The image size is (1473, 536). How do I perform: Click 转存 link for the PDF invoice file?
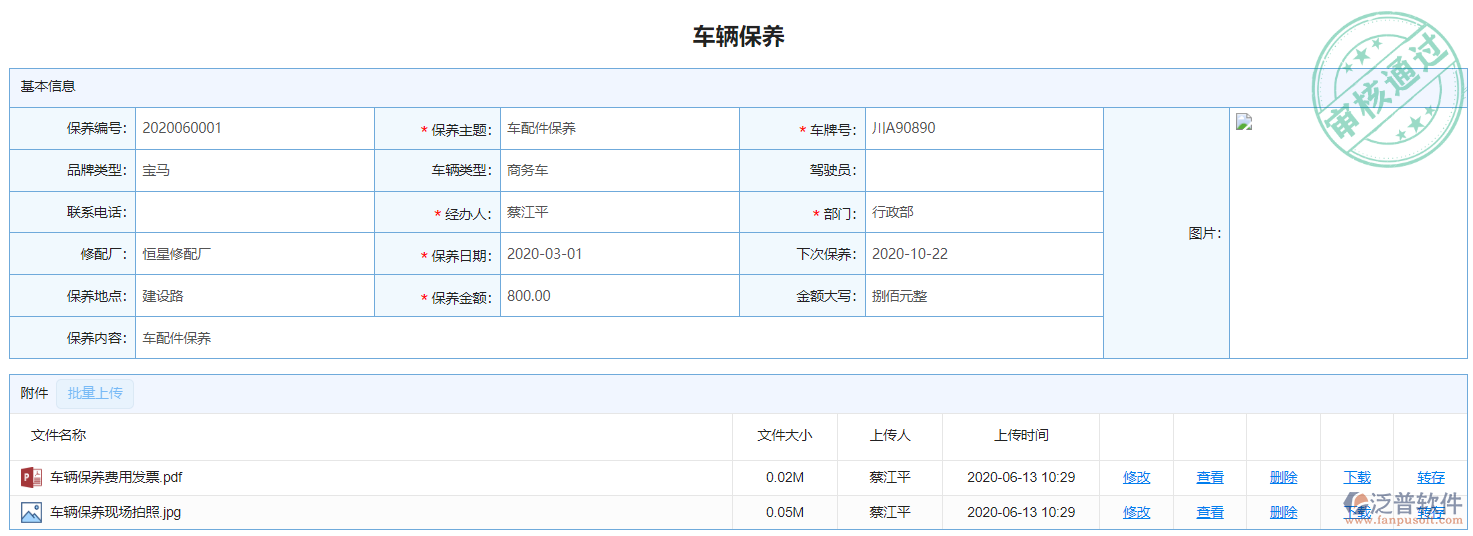[1430, 478]
